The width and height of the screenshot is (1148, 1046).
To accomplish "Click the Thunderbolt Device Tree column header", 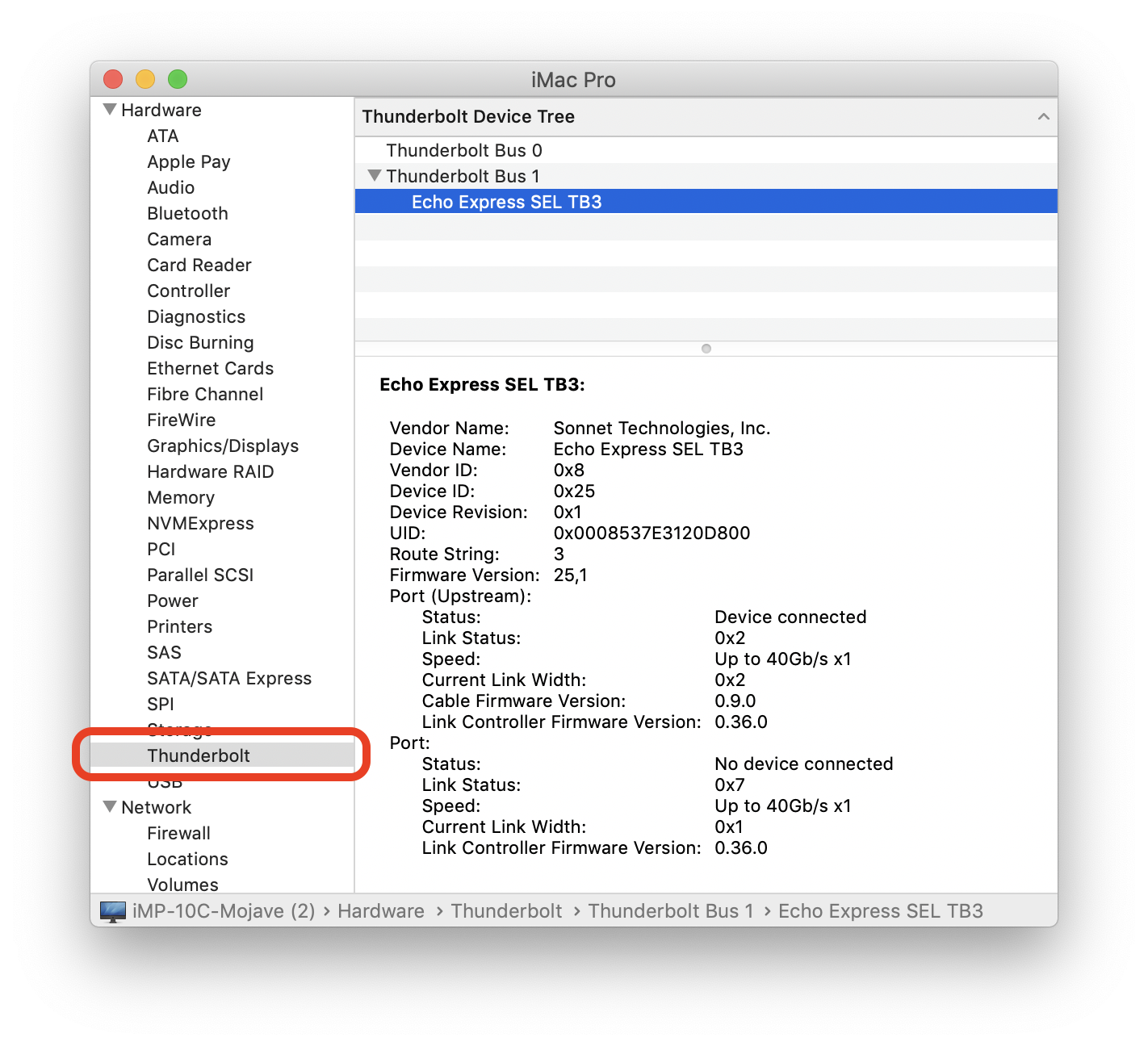I will (x=706, y=117).
